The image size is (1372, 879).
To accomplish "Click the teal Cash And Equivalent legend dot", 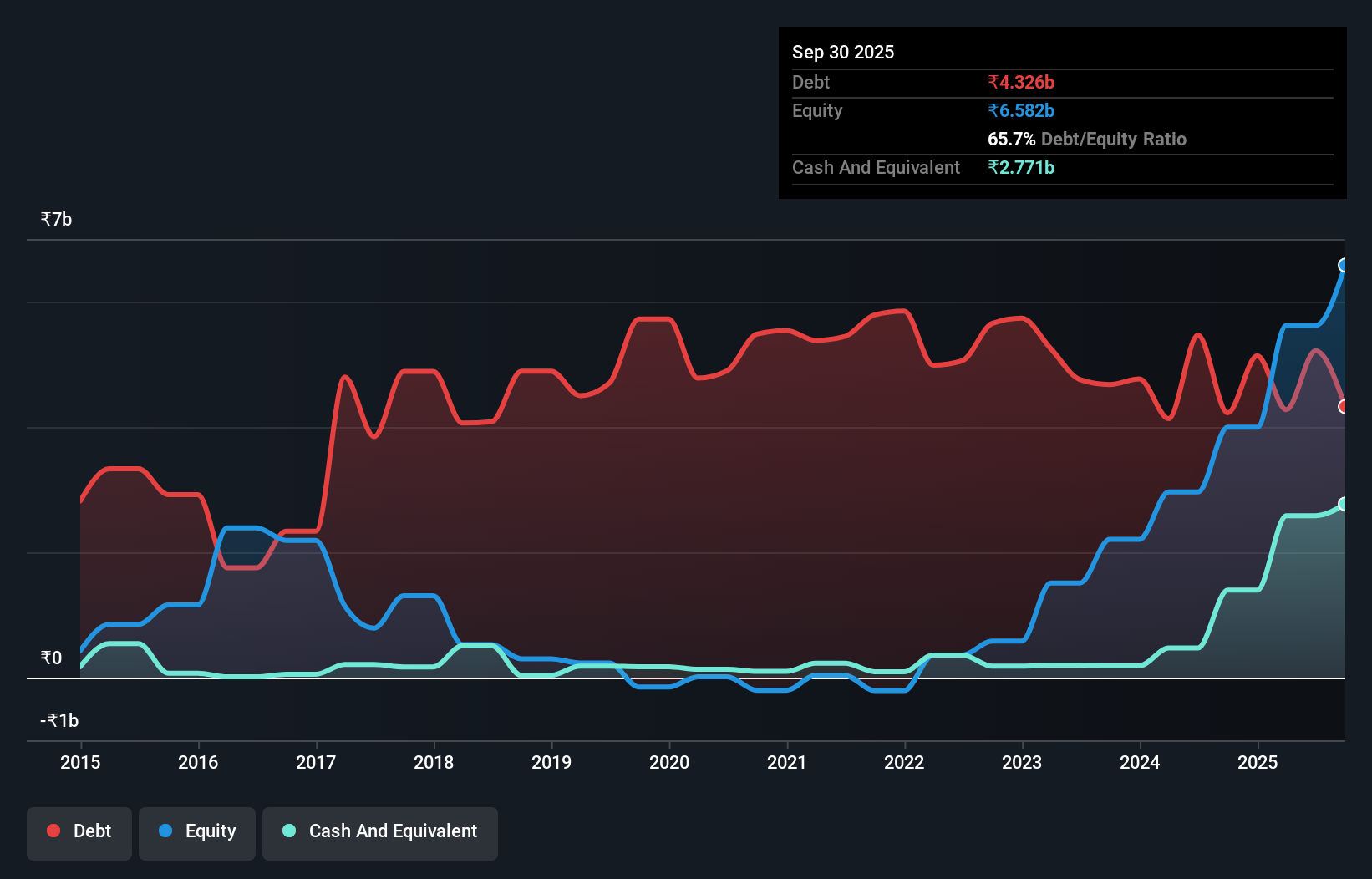I will (287, 831).
